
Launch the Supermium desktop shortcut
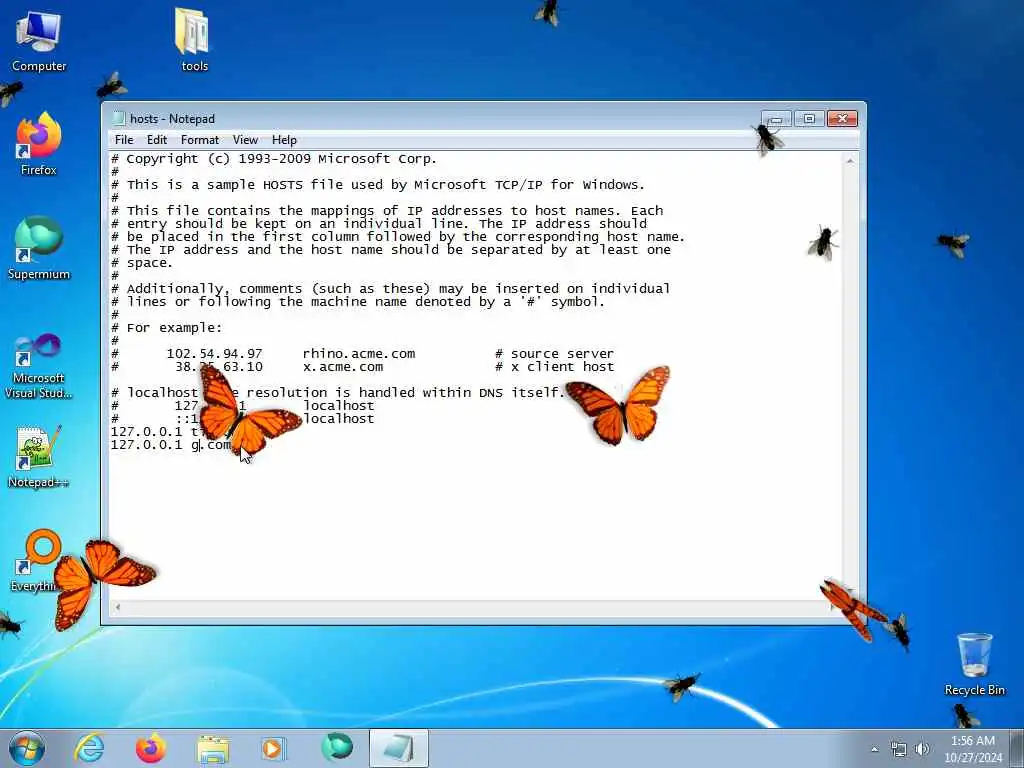point(39,248)
